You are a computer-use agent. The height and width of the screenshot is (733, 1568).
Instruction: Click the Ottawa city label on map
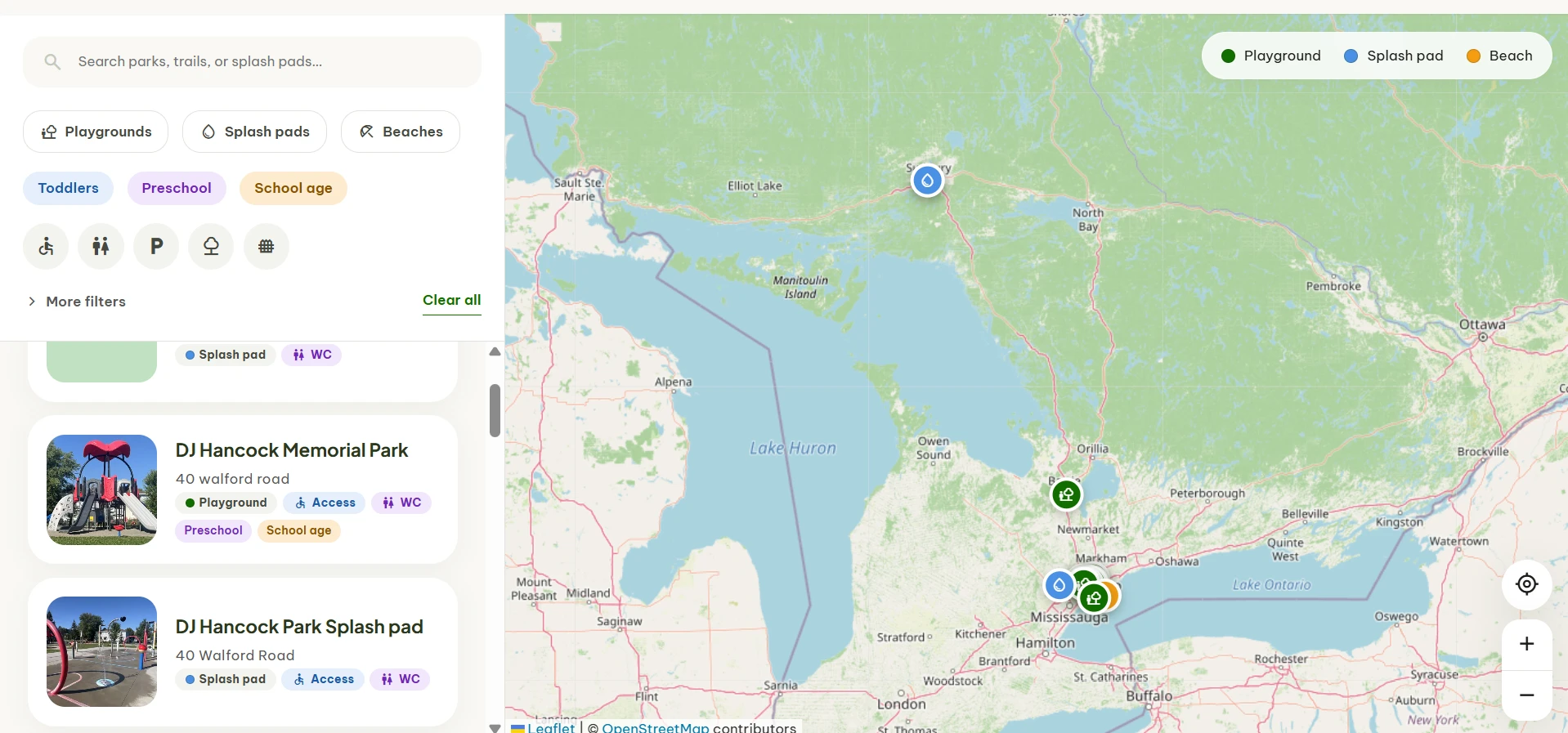(x=1482, y=324)
